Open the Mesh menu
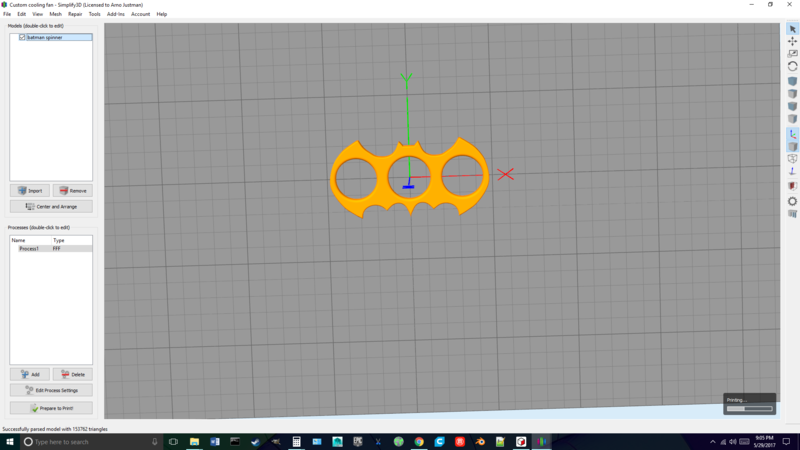 click(55, 14)
